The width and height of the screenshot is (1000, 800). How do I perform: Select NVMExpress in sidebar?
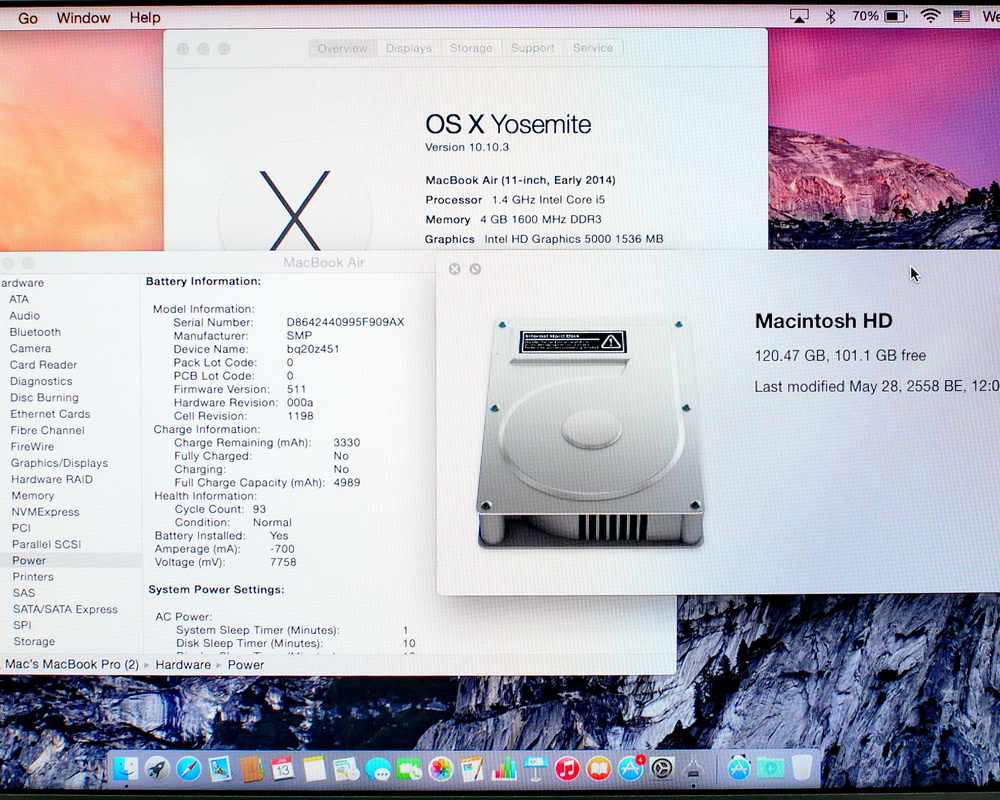45,512
